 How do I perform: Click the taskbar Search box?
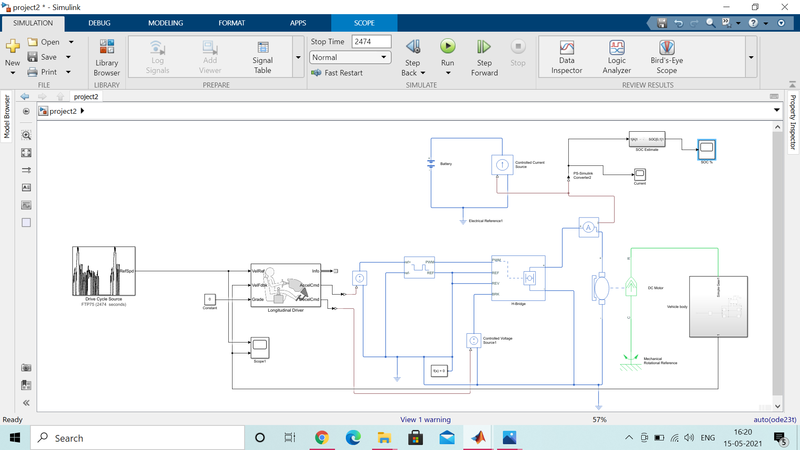point(138,438)
